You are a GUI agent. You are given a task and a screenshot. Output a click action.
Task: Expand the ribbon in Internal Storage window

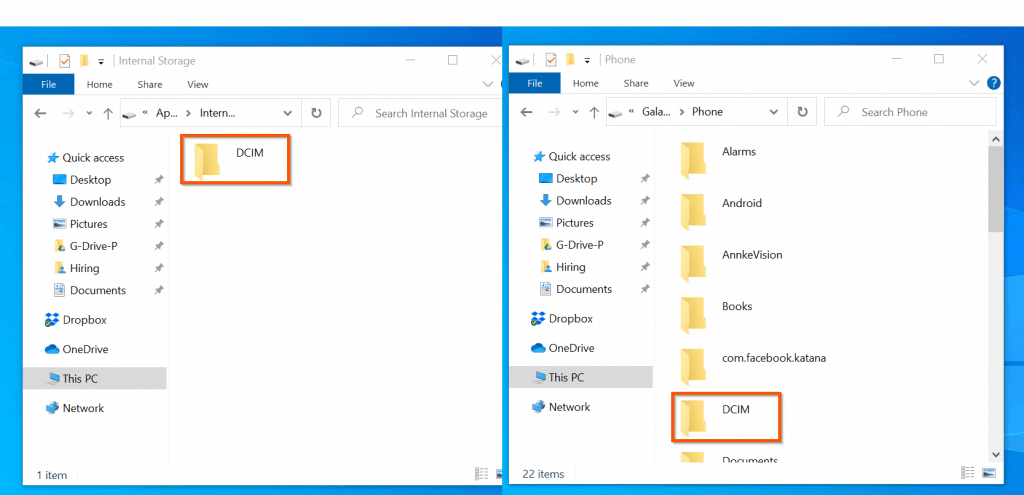tap(487, 84)
